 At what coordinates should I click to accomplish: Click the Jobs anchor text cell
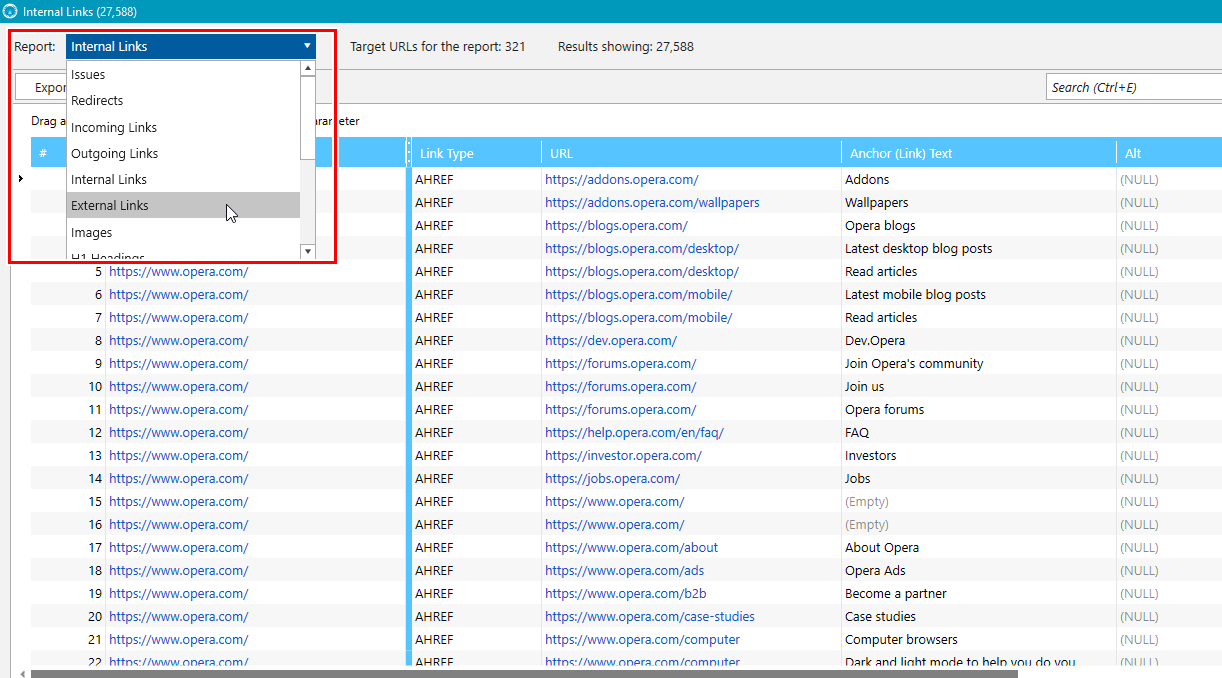click(x=979, y=478)
